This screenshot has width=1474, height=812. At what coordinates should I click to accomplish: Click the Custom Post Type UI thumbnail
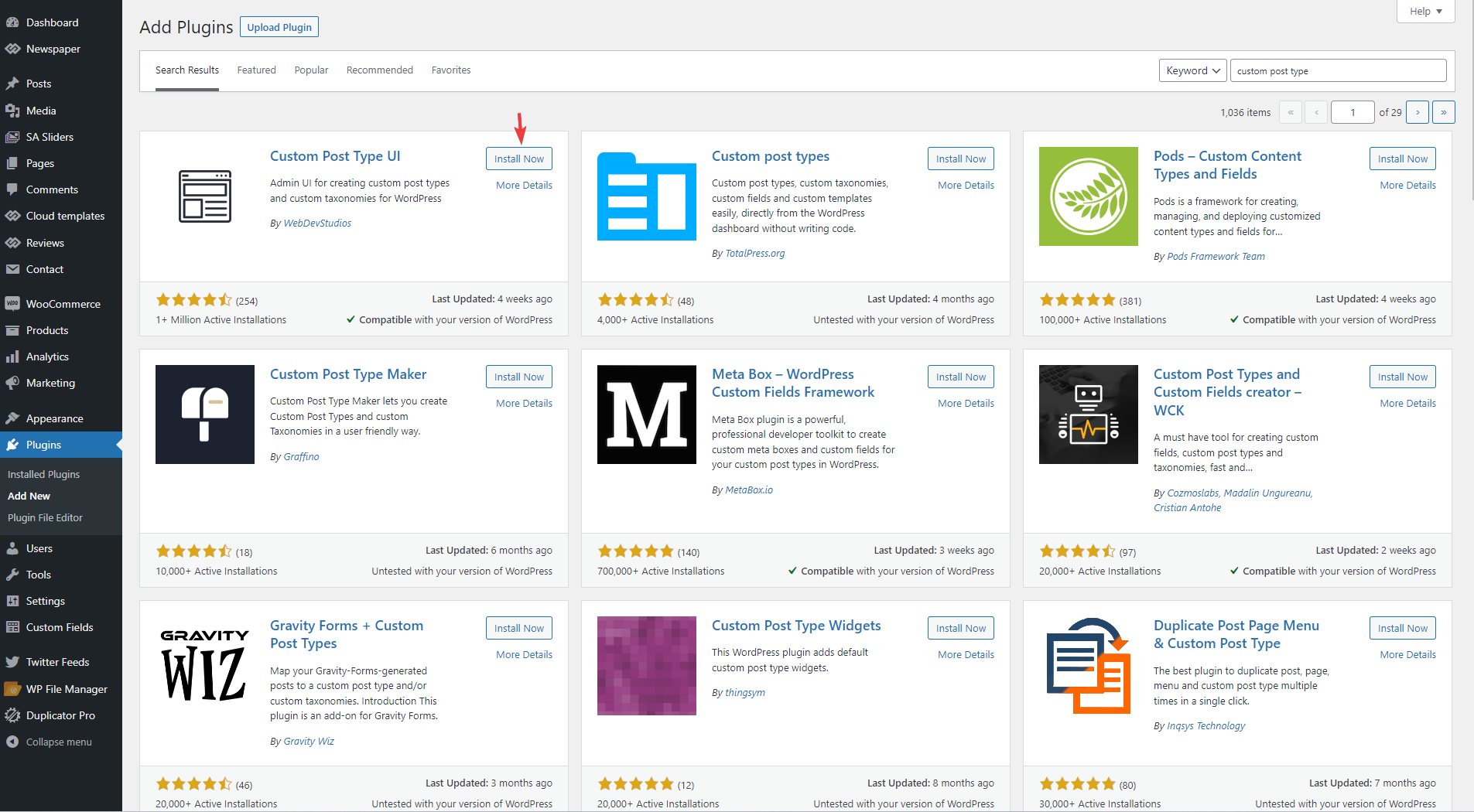tap(205, 196)
